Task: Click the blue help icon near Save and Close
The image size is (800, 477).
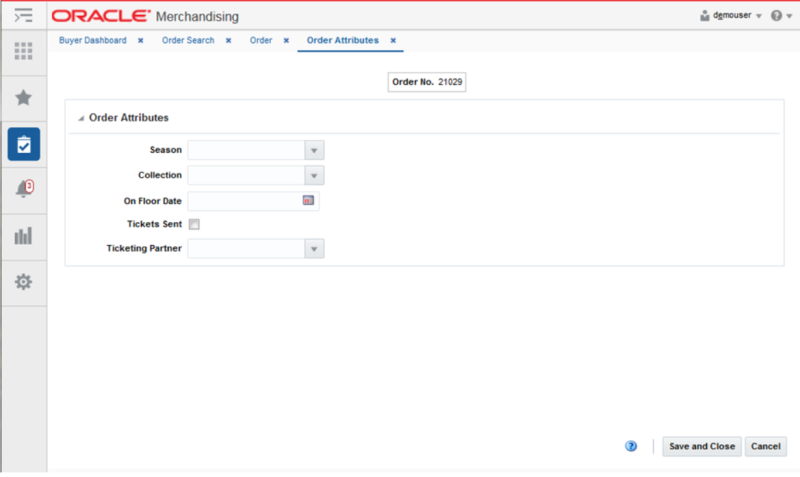Action: 631,446
